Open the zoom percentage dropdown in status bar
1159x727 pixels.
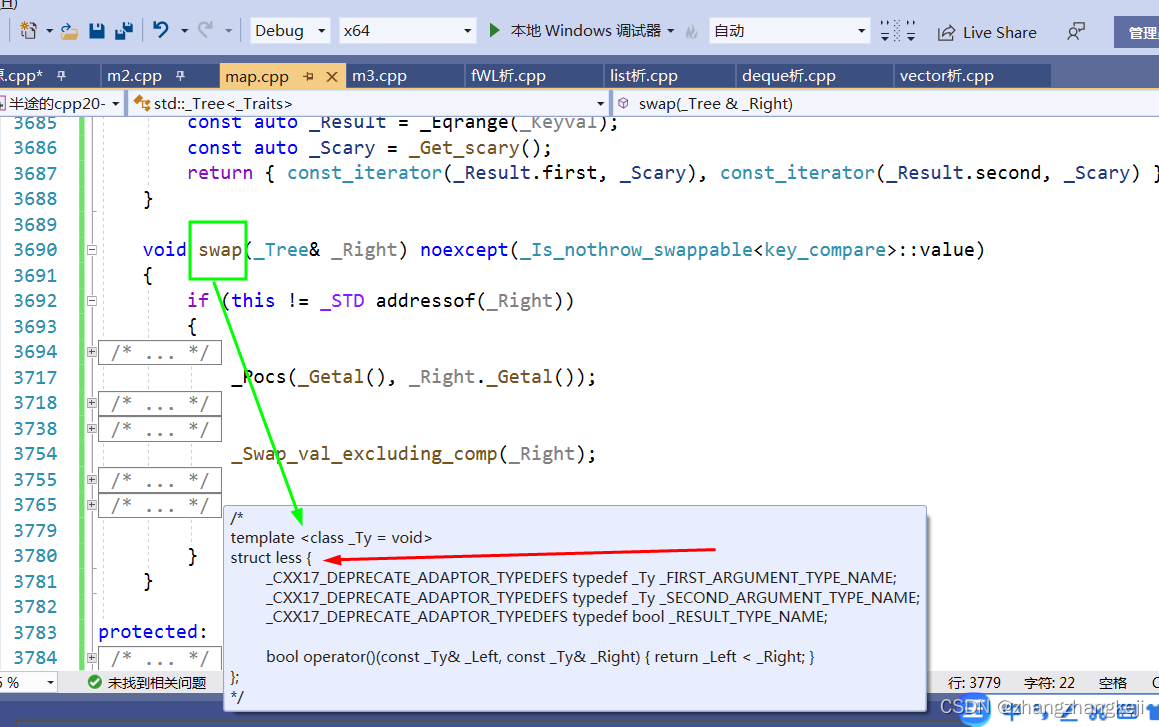50,682
